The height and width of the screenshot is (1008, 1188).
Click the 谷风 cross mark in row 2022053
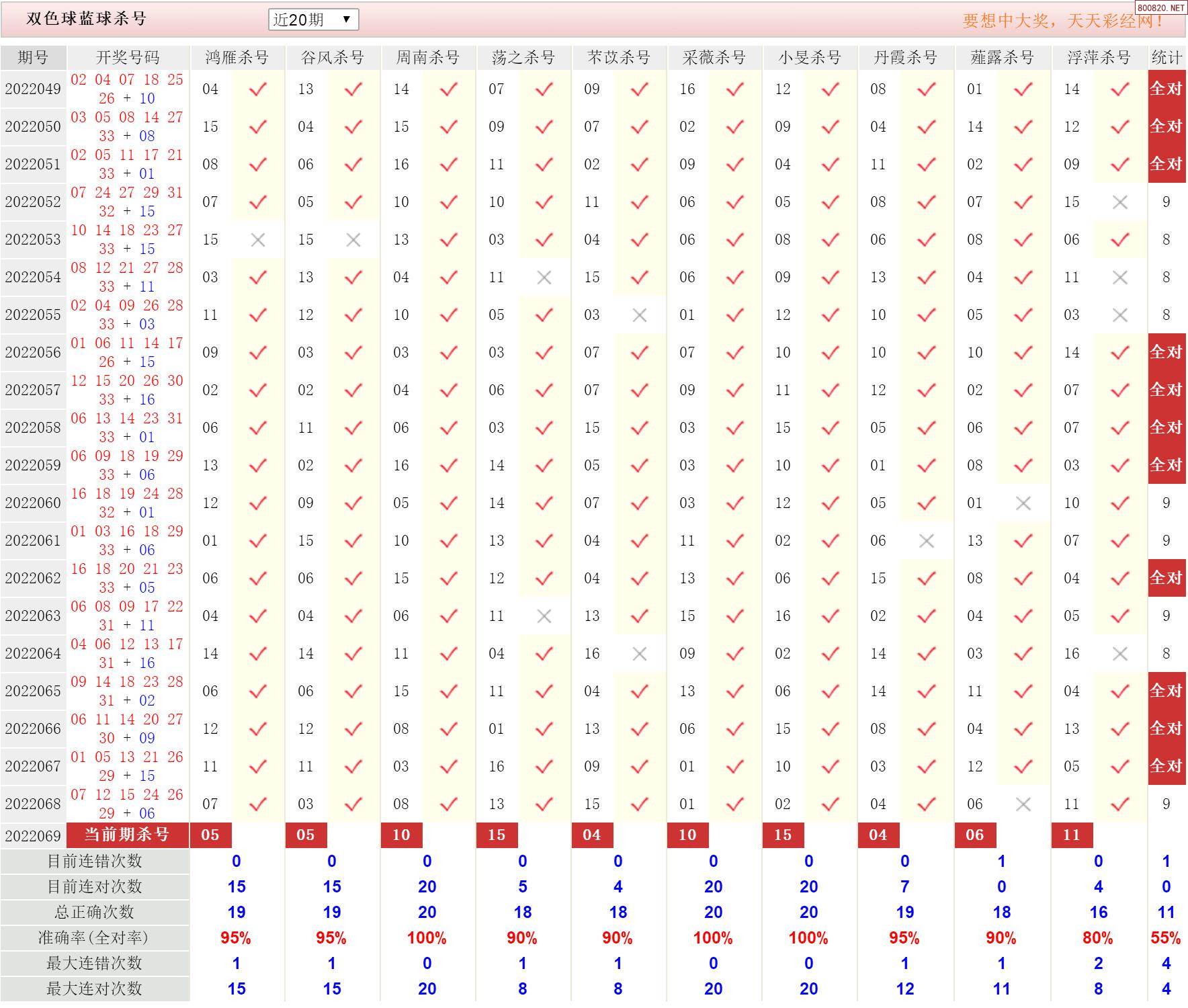point(353,240)
